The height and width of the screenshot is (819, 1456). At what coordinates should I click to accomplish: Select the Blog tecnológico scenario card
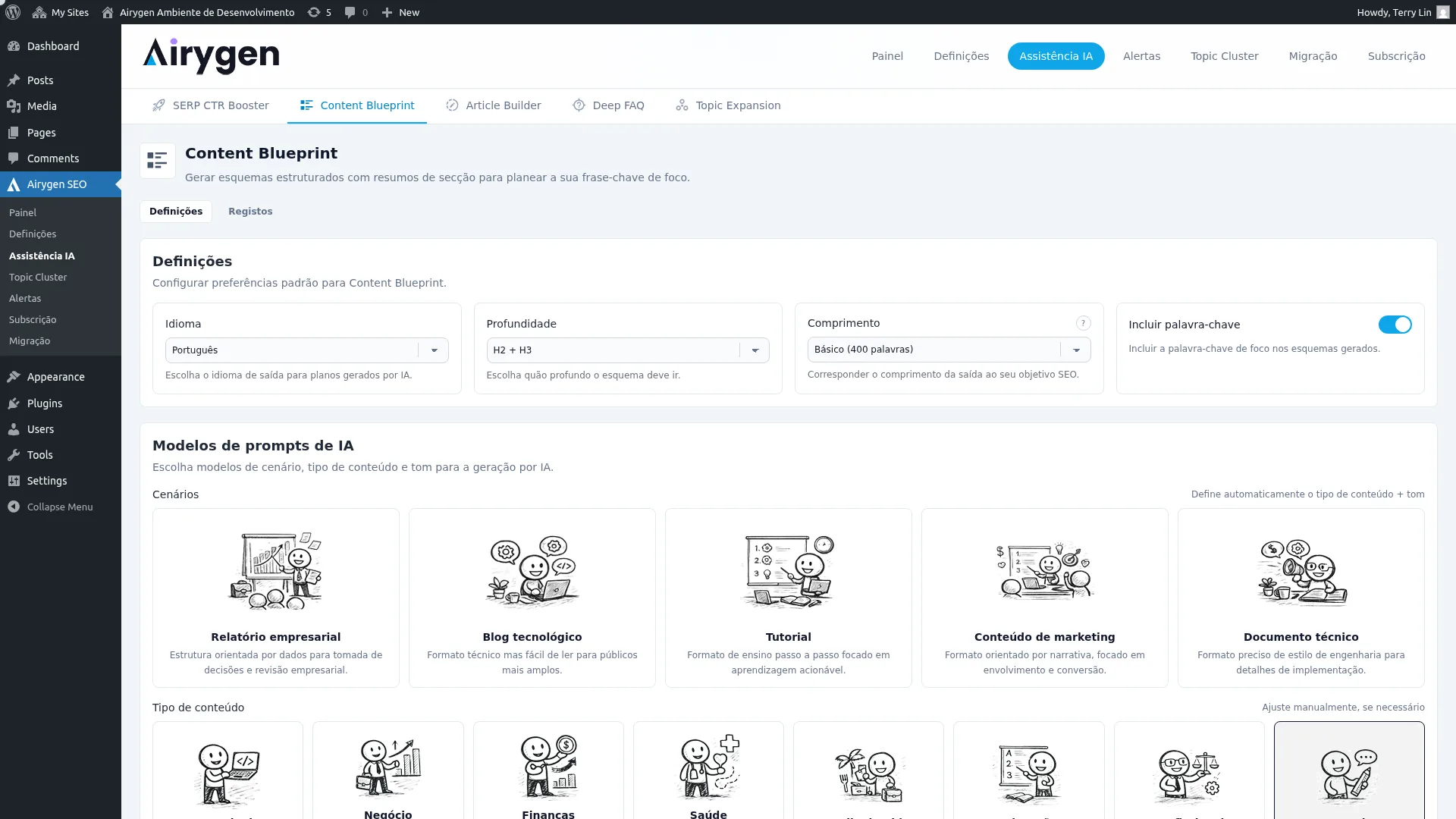[x=532, y=598]
